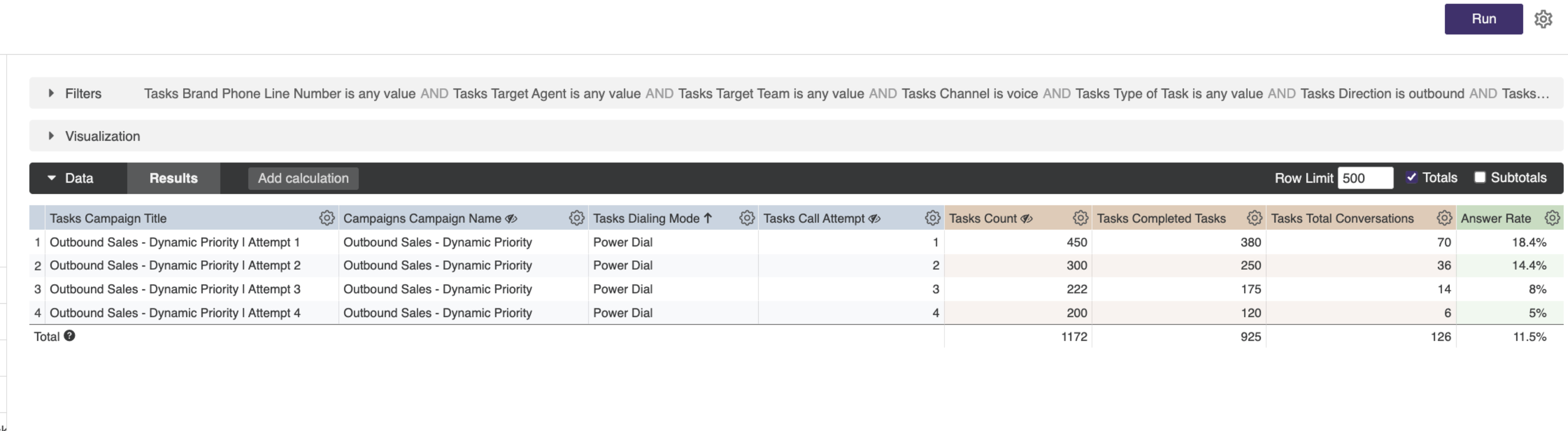Open Answer Rate column gear menu
The image size is (1568, 431).
pyautogui.click(x=1552, y=218)
